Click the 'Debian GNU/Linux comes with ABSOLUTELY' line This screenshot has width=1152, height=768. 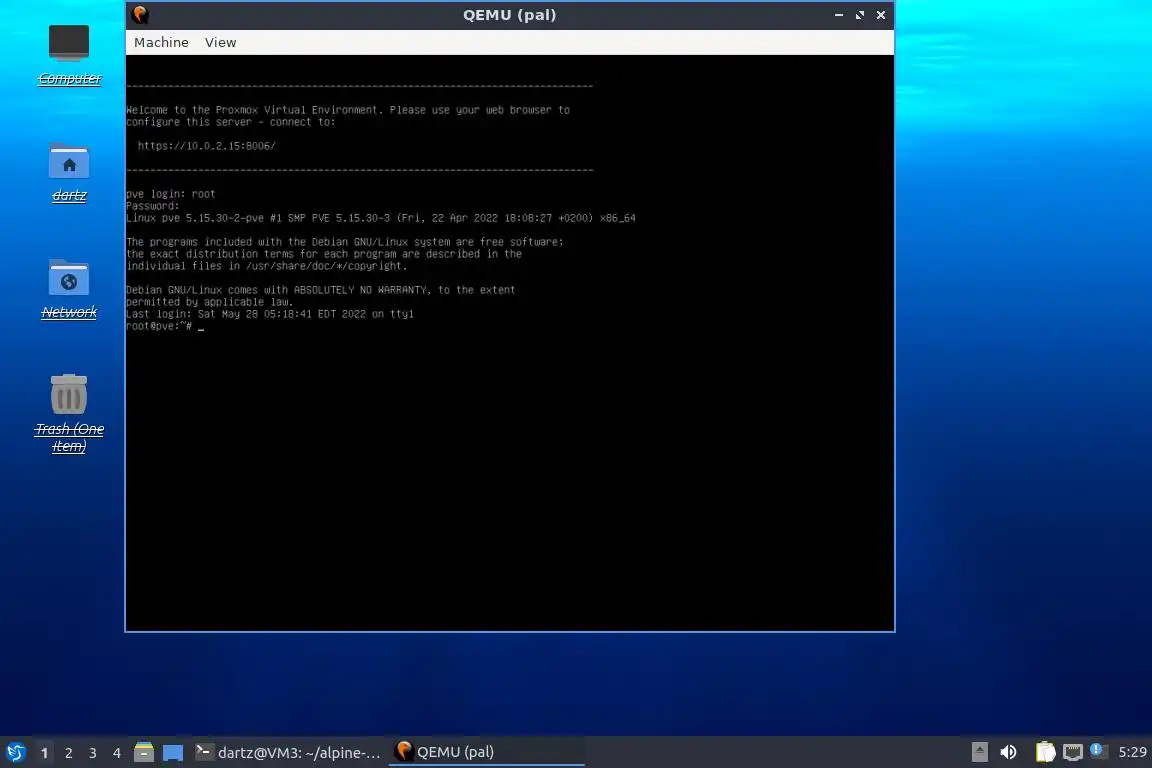coord(320,290)
